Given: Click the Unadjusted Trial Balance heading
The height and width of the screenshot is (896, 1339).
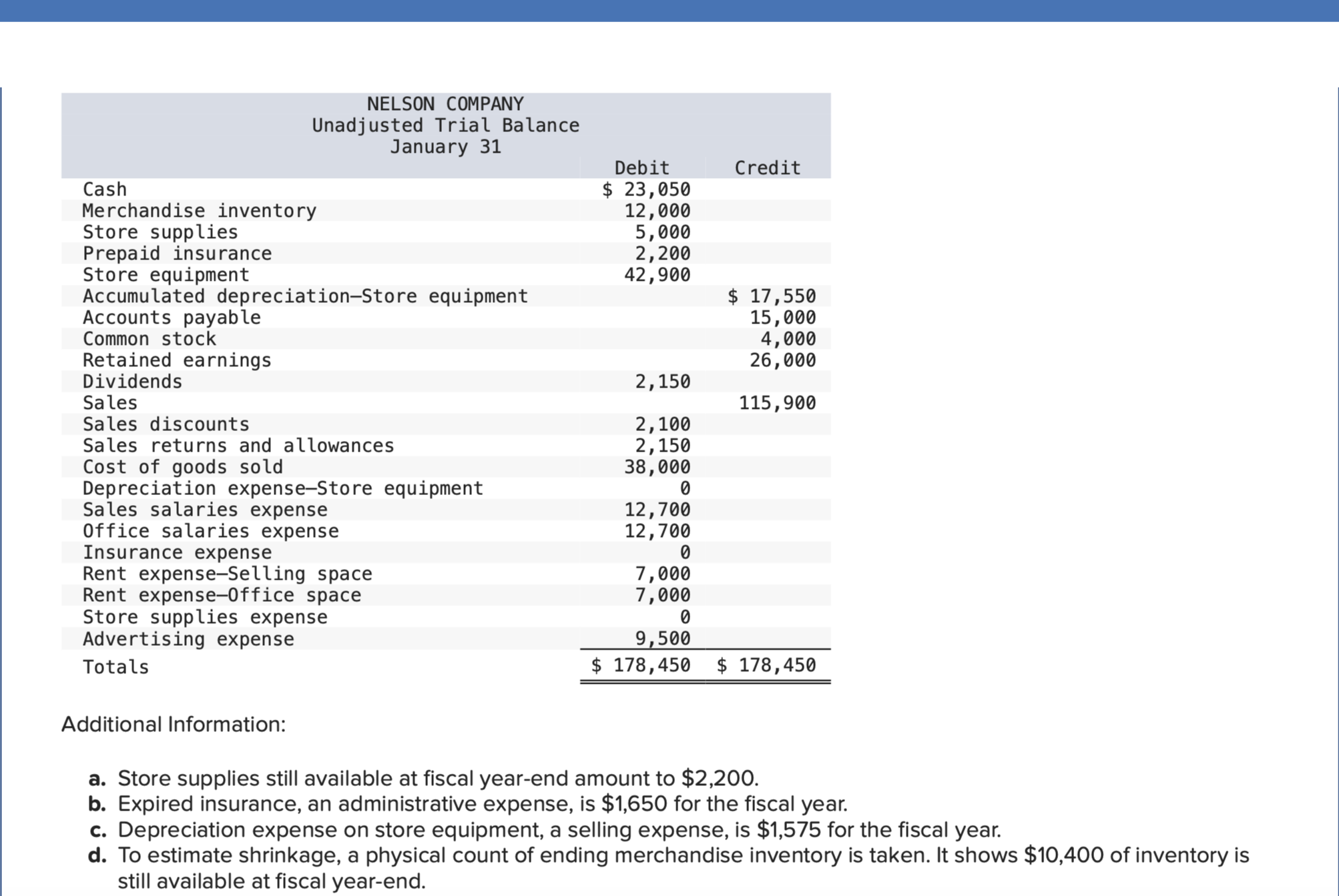Looking at the screenshot, I should pyautogui.click(x=445, y=125).
